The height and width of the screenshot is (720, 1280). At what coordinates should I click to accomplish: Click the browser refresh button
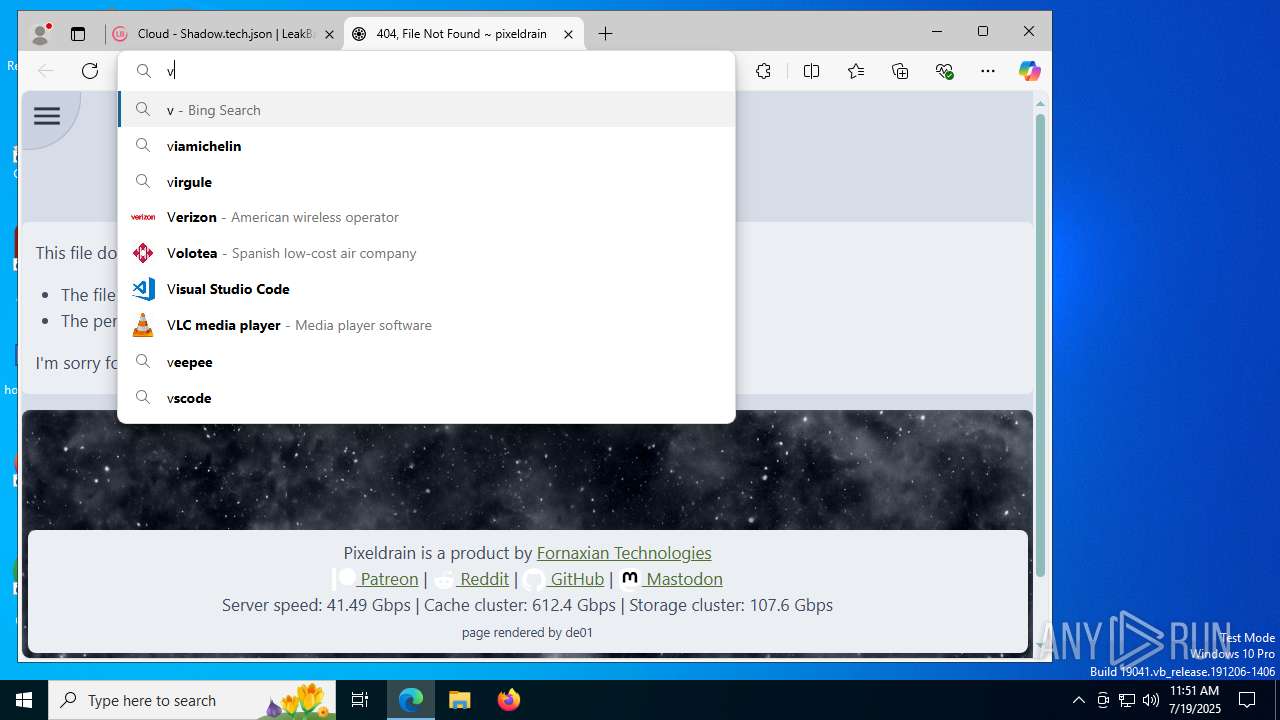coord(90,71)
